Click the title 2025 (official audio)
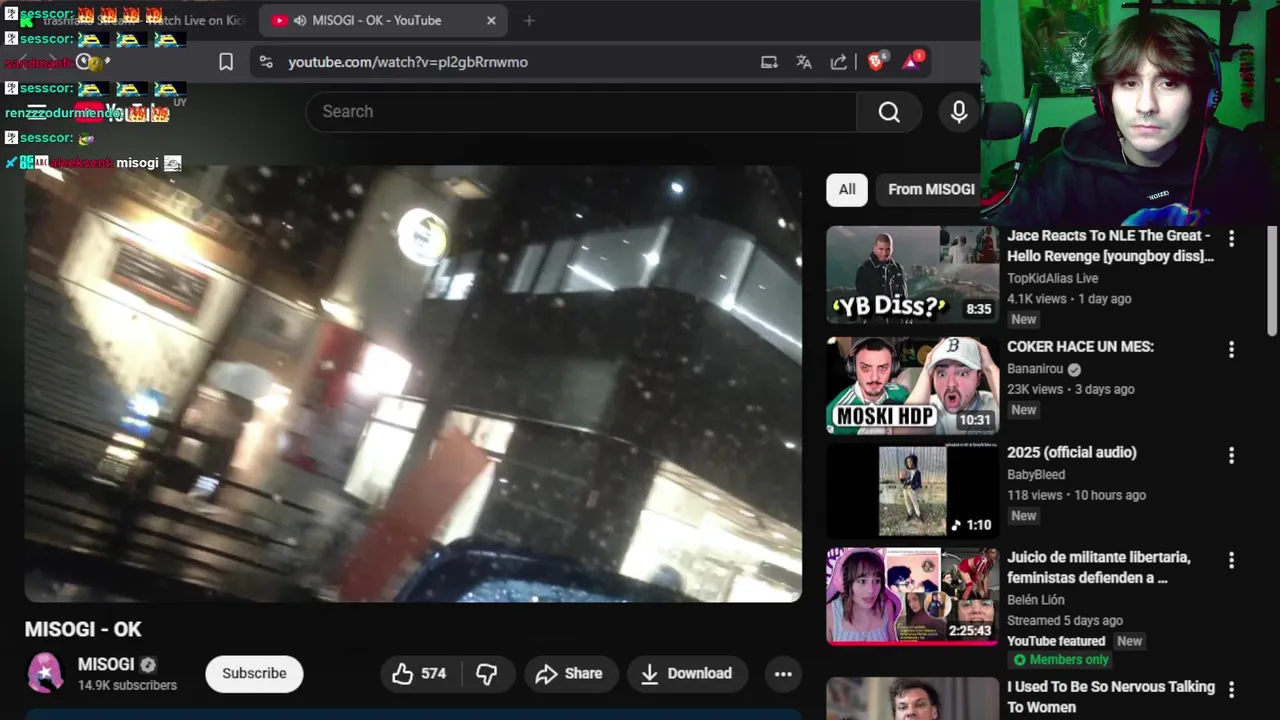The height and width of the screenshot is (720, 1280). point(1072,453)
